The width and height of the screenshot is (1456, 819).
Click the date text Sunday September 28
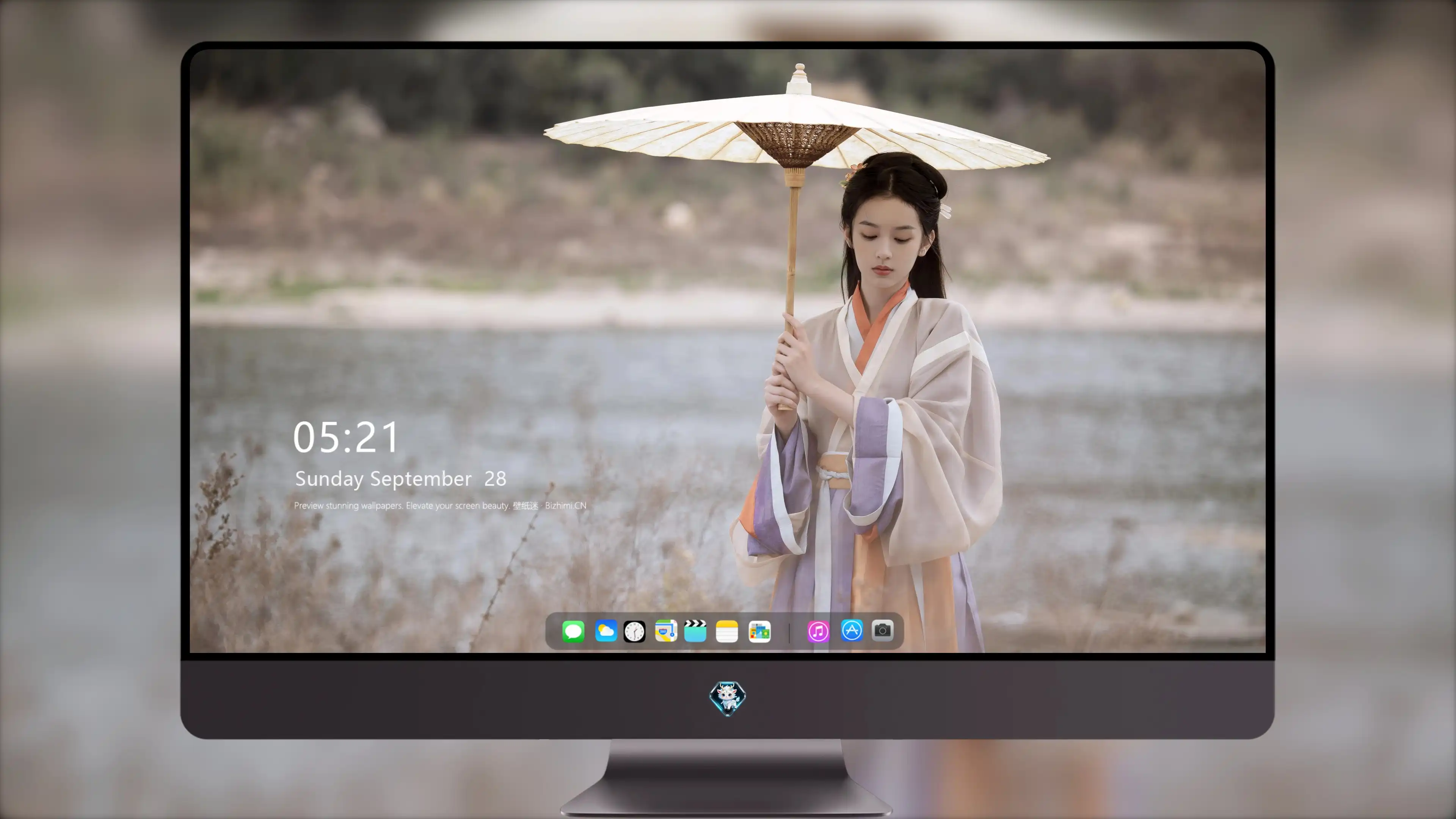click(x=400, y=479)
